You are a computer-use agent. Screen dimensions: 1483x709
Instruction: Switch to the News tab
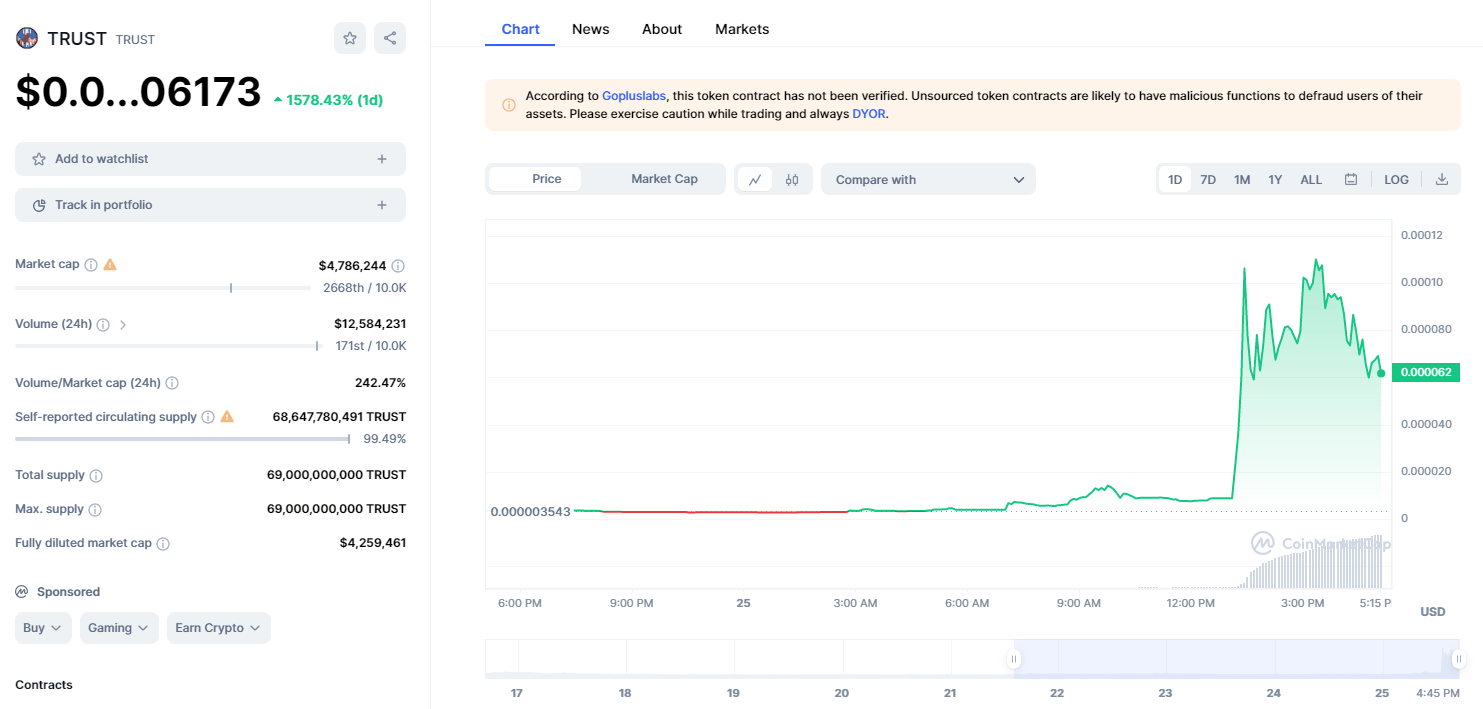[591, 29]
